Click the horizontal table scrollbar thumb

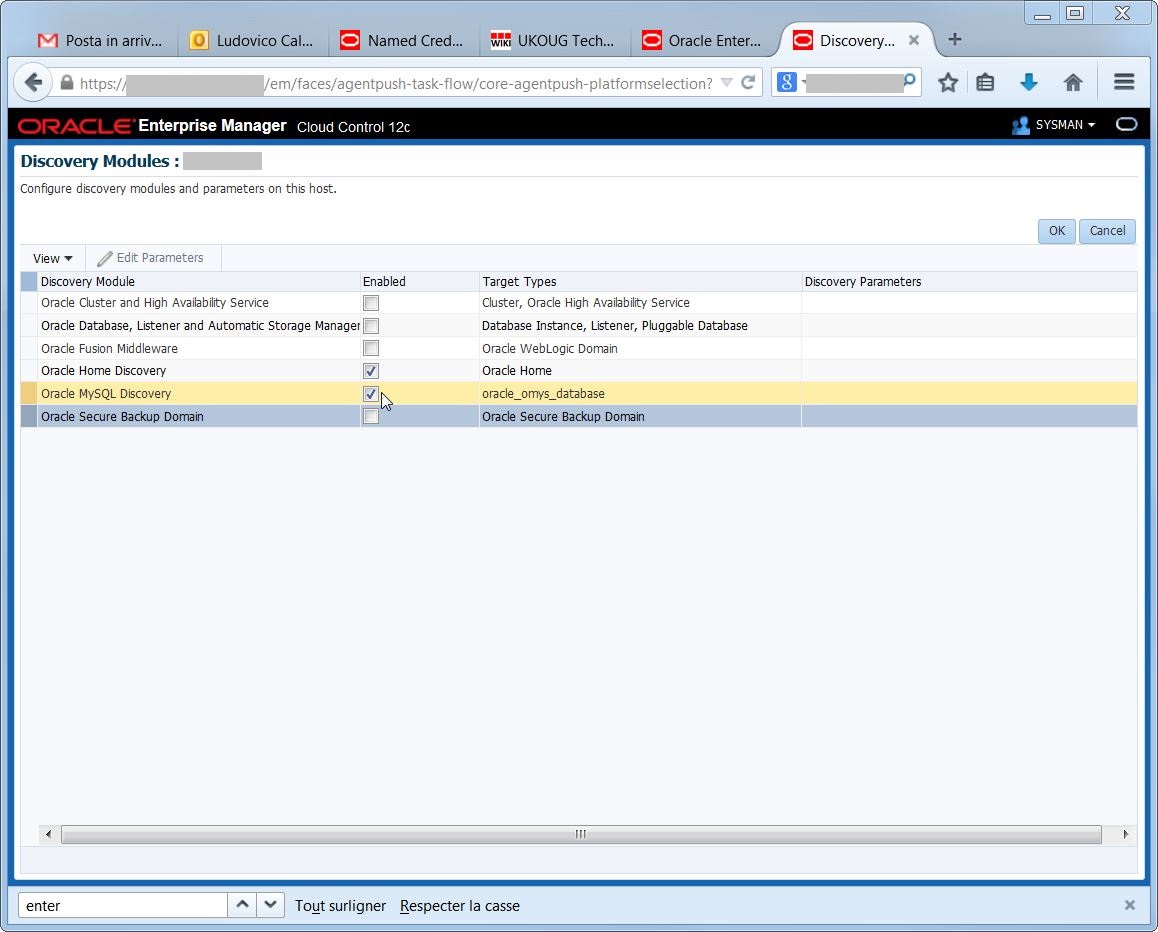(x=581, y=835)
